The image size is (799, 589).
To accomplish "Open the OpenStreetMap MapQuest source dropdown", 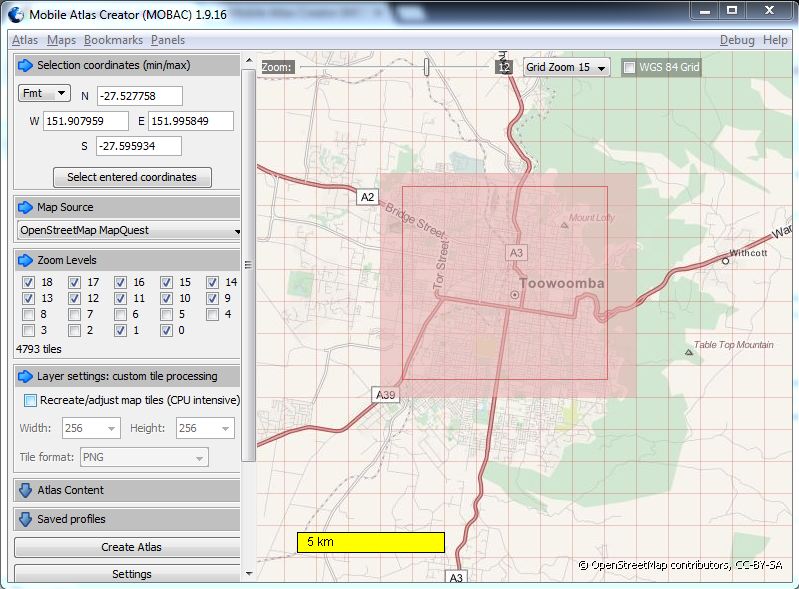I will 129,230.
